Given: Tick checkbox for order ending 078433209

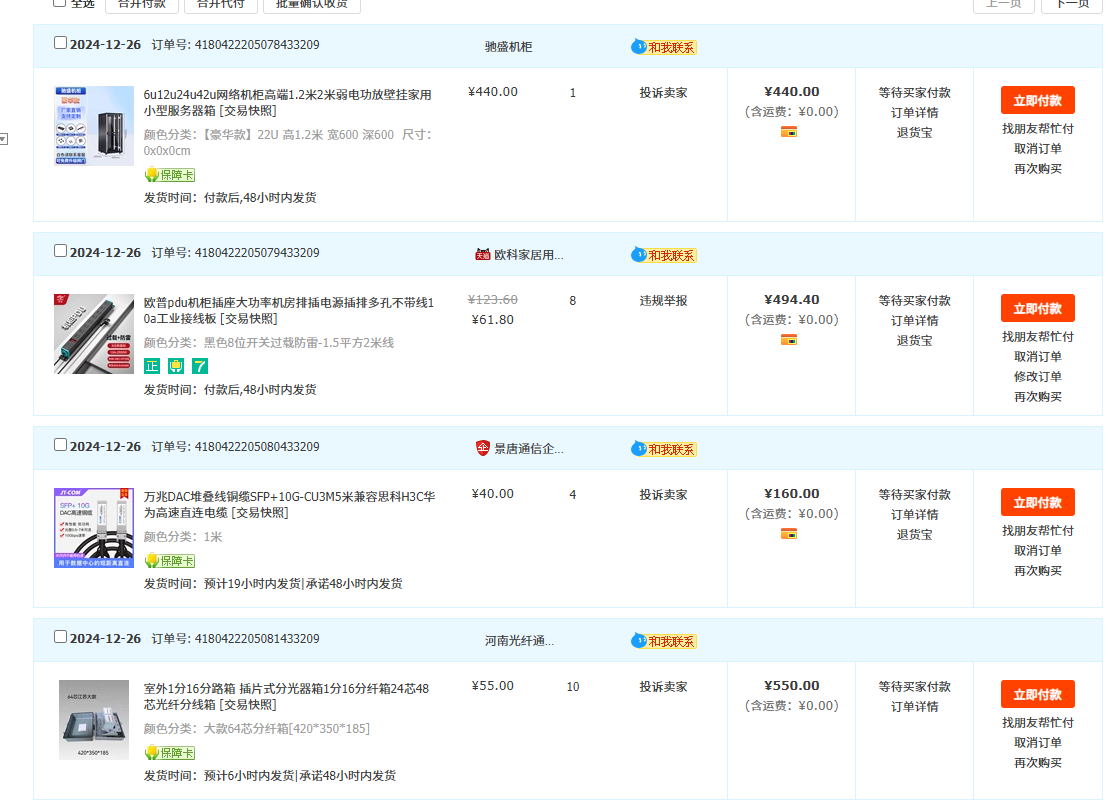Looking at the screenshot, I should coord(61,43).
